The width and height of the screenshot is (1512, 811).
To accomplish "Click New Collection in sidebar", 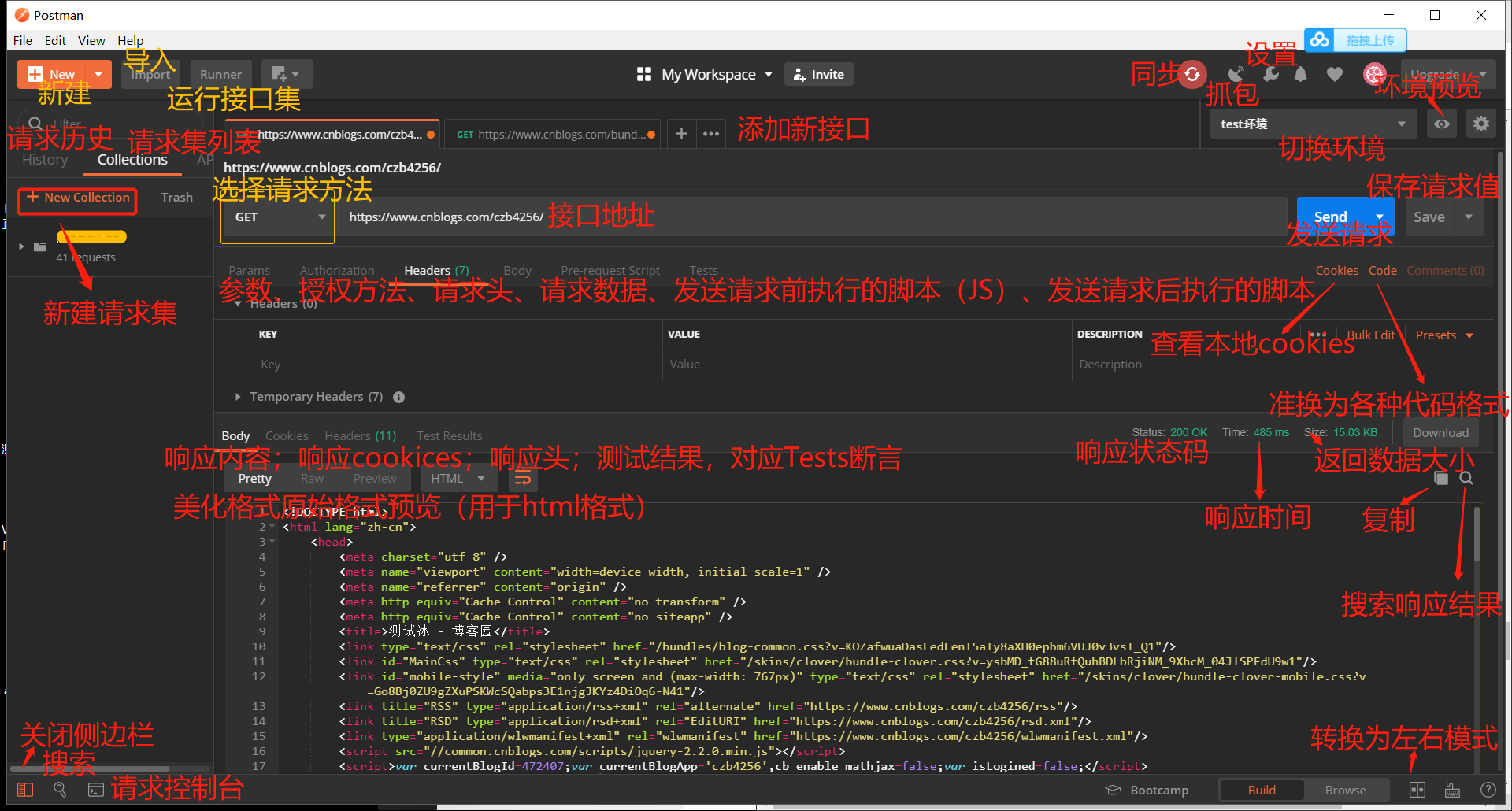I will tap(78, 198).
